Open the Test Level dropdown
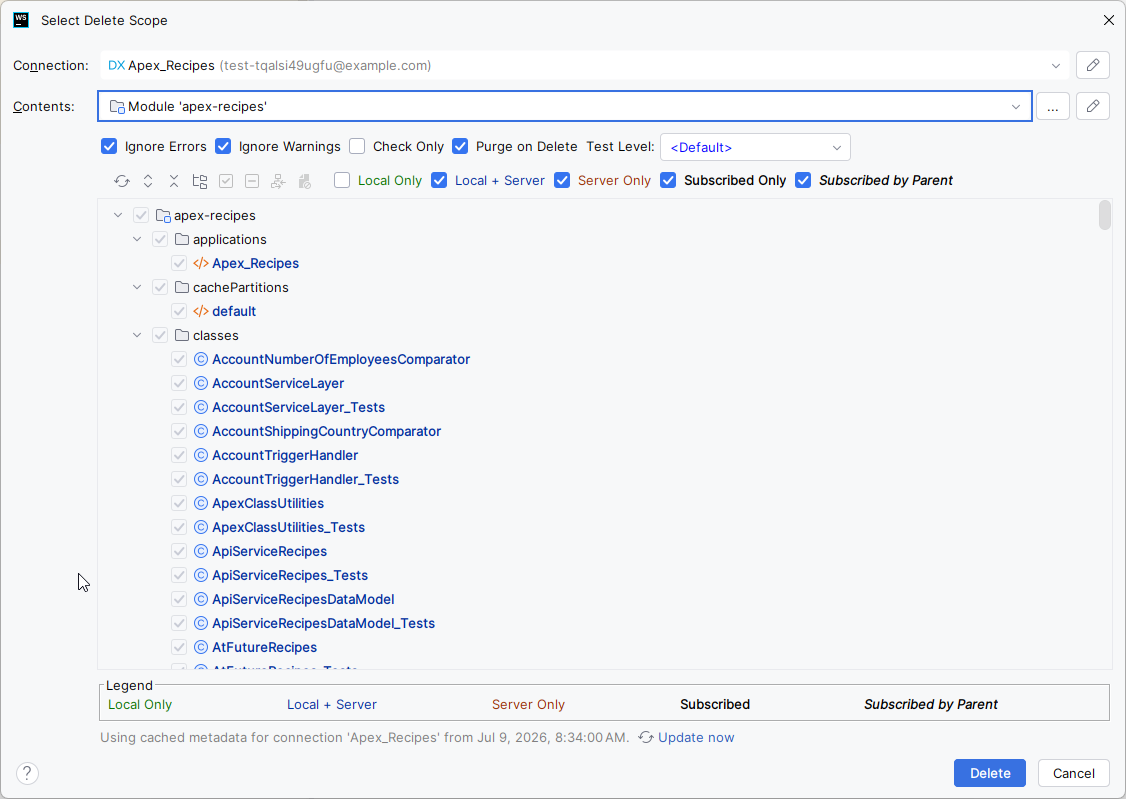 coord(755,147)
